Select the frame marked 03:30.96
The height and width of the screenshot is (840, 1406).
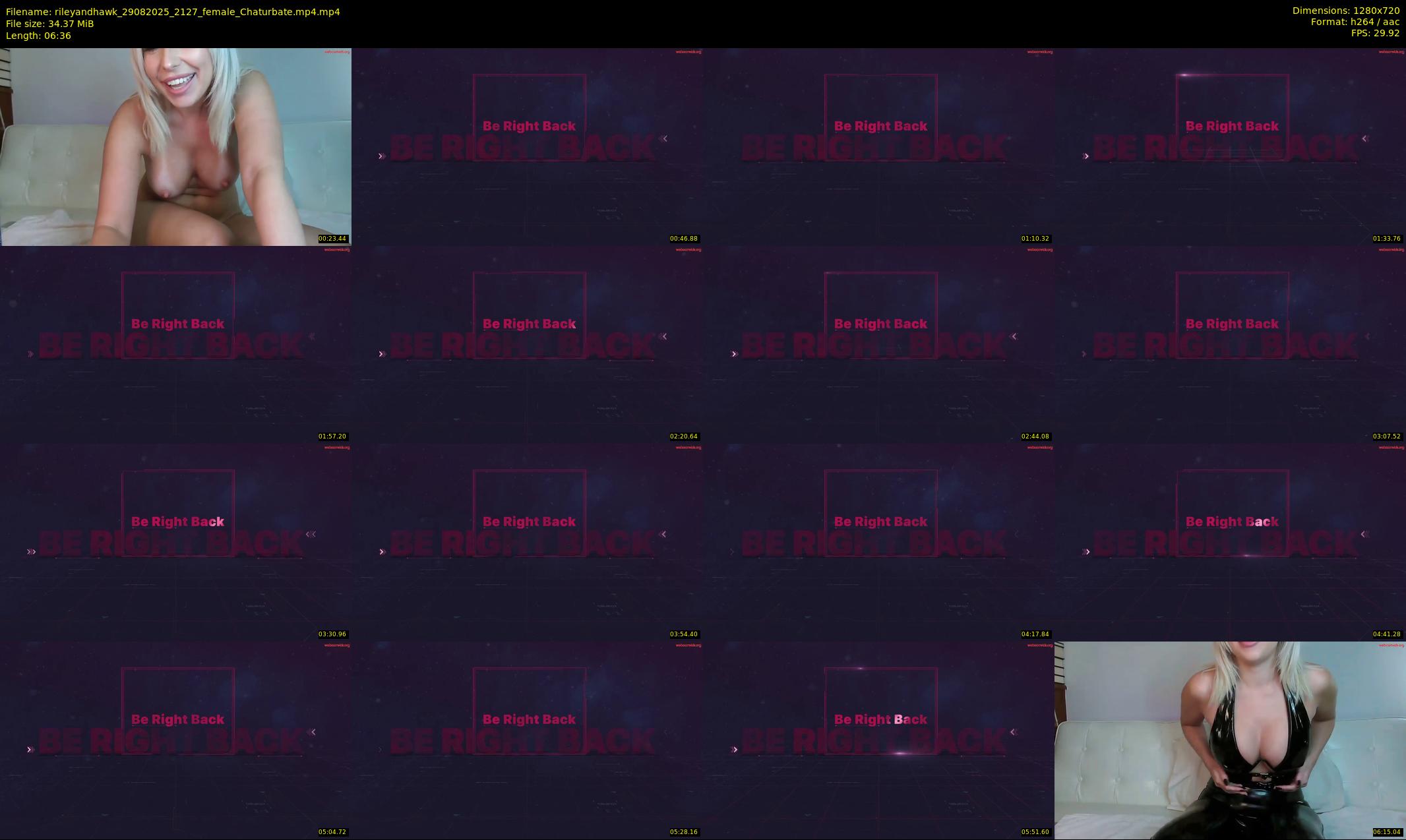[175, 542]
